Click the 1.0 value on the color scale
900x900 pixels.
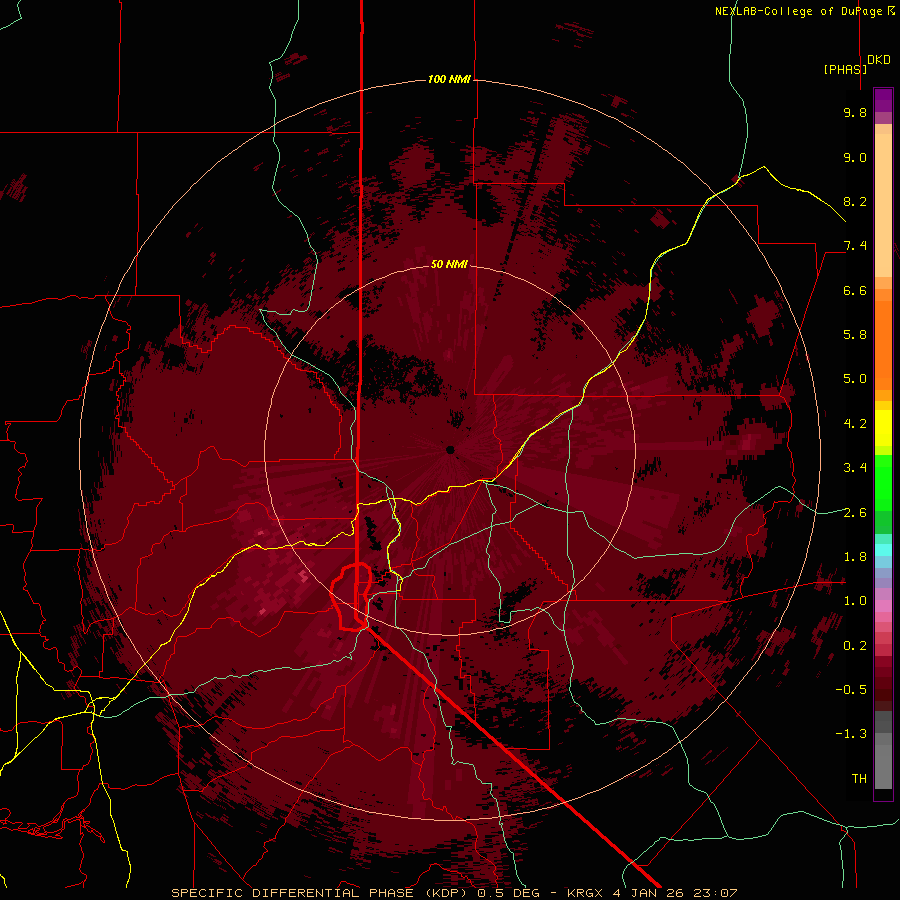click(855, 601)
